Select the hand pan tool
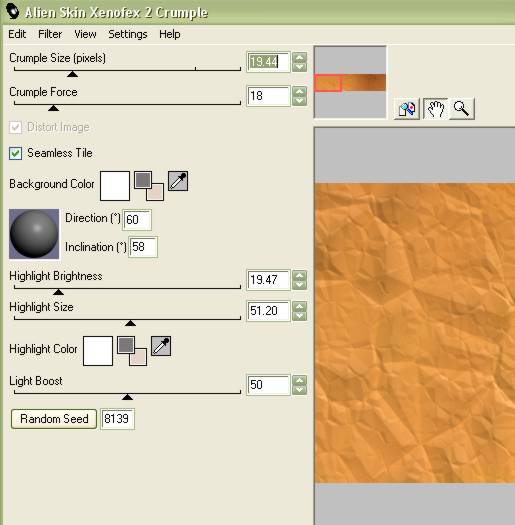Screen dimensions: 515x525 (435, 108)
